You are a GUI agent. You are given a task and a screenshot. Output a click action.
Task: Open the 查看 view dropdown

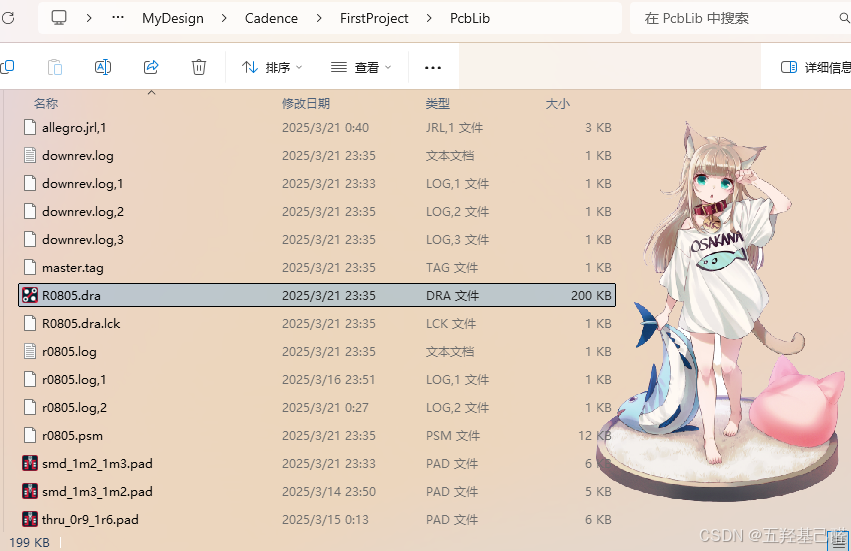361,67
